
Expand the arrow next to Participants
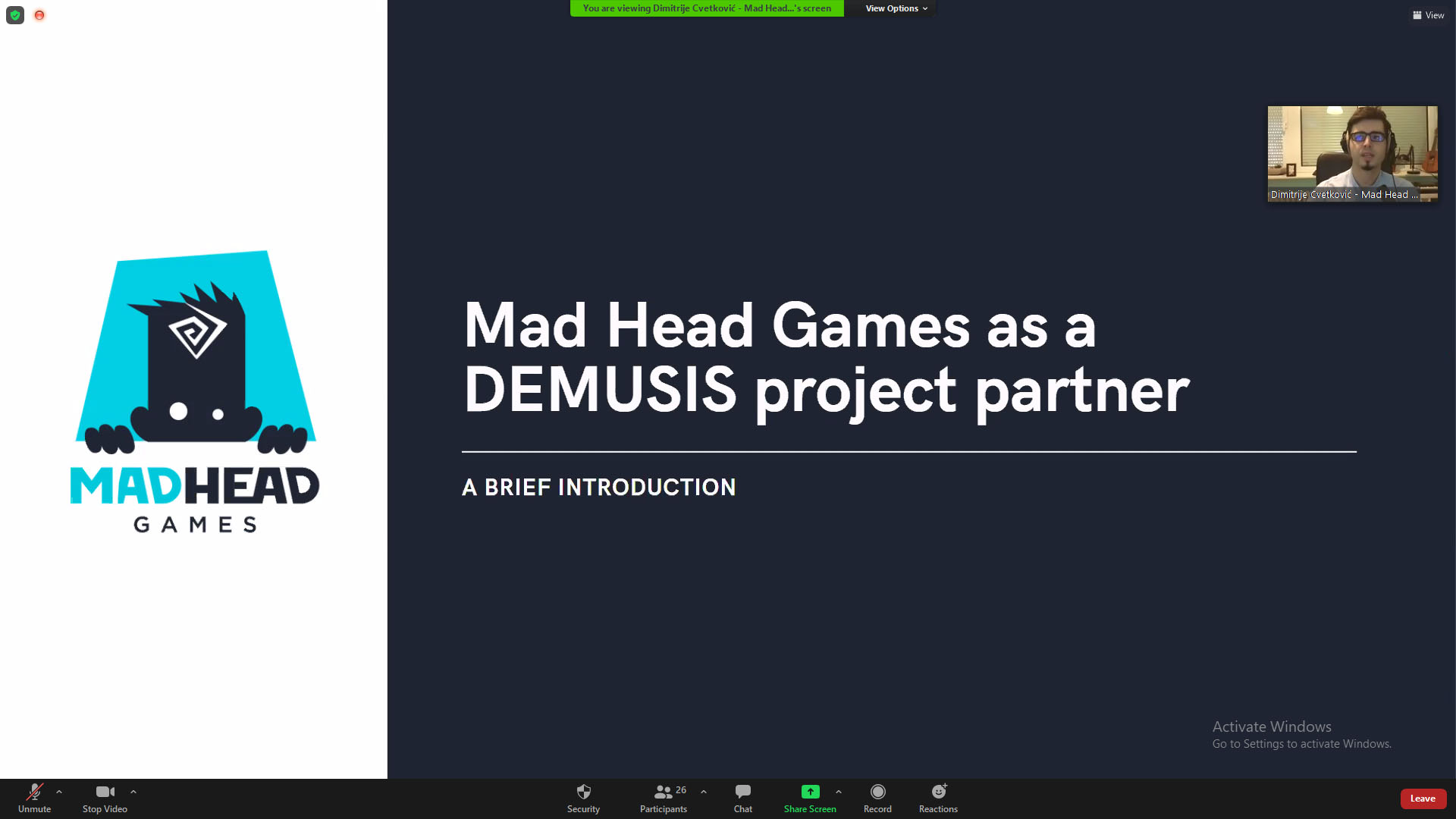(704, 792)
